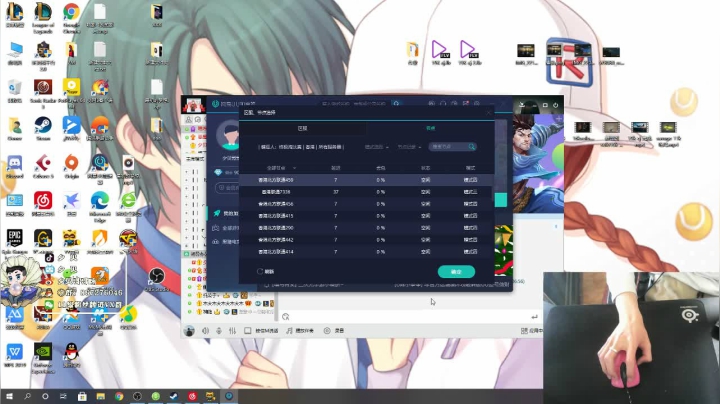Open File Explorer from the taskbar
Screen dimensions: 720x404
point(101,396)
